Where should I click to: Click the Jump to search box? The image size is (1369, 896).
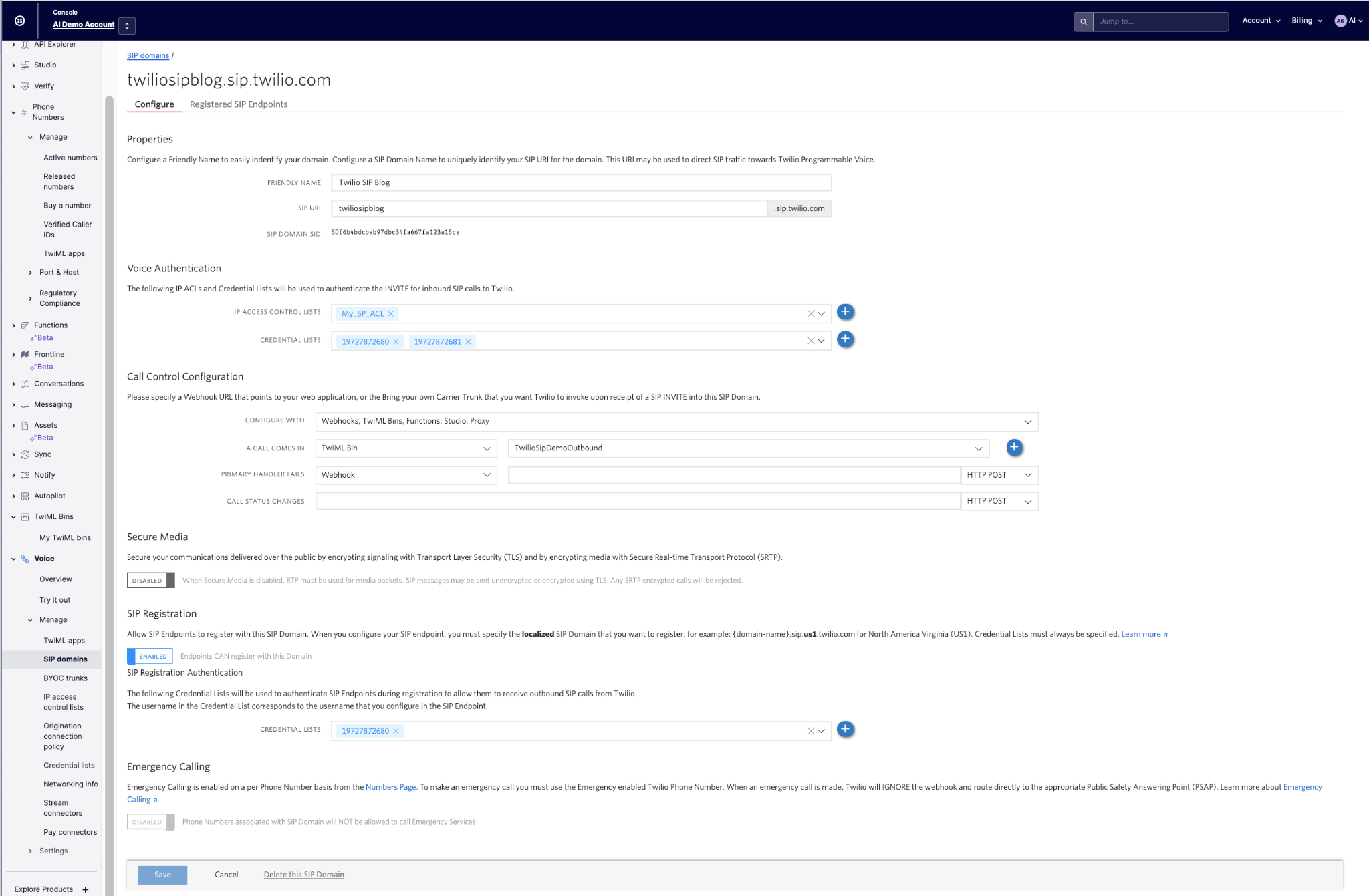coord(1160,21)
